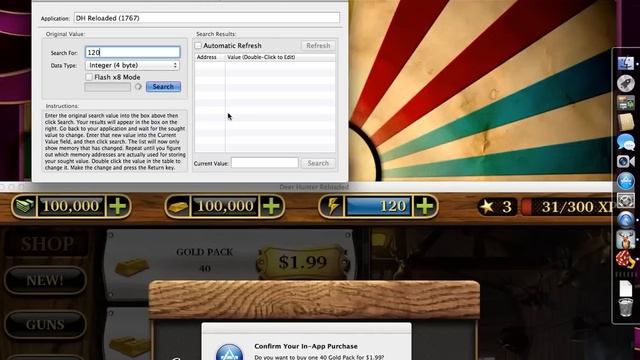Open the blue round arrow icon in Dock

point(626,220)
